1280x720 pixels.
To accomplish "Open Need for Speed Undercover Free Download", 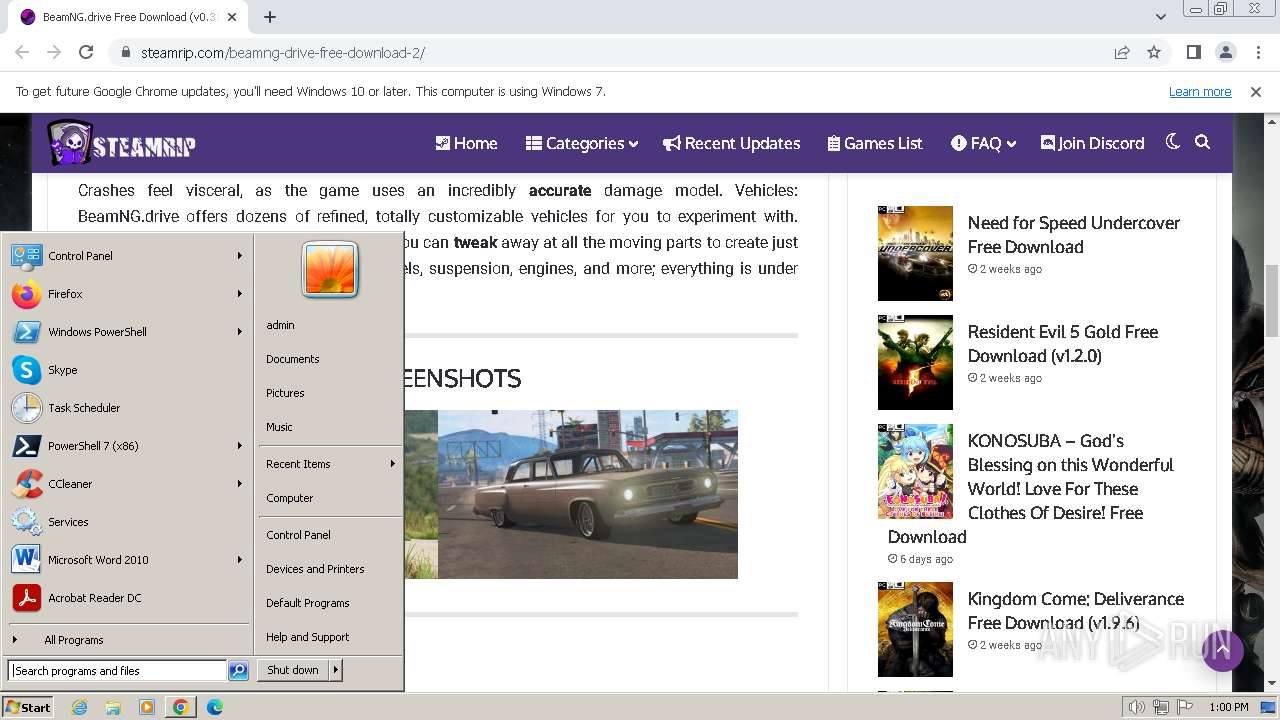I will pos(1073,235).
